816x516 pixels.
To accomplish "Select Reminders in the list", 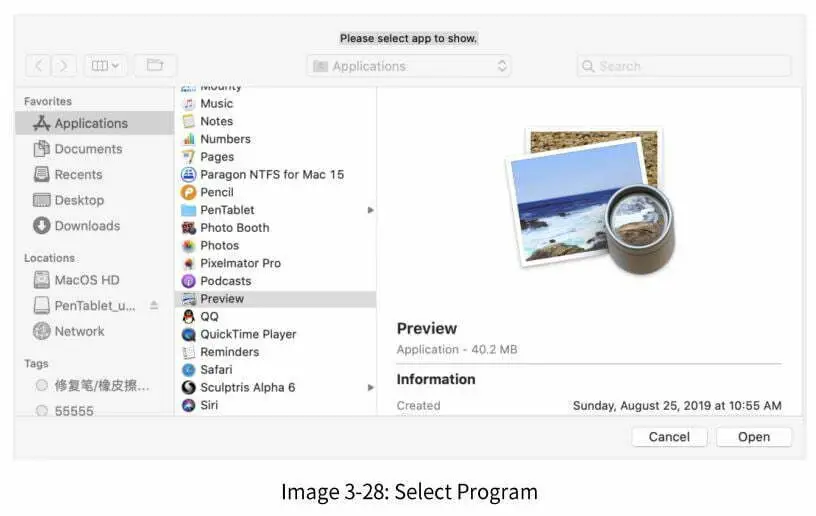I will point(230,352).
